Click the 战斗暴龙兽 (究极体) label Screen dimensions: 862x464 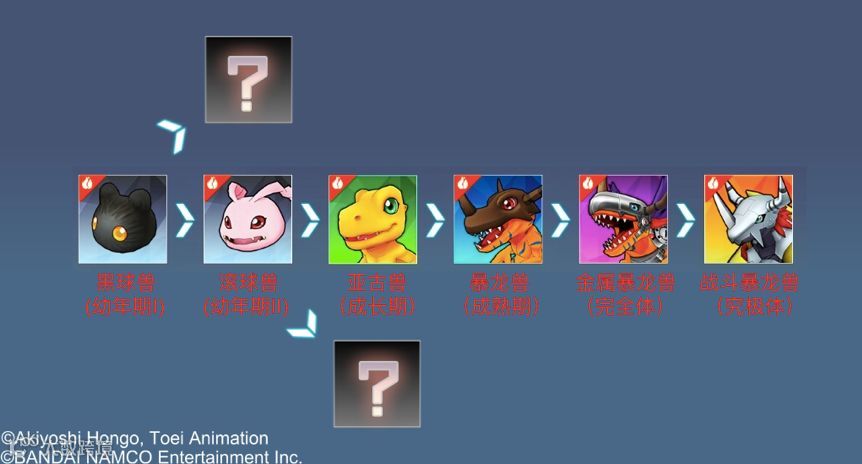(749, 295)
